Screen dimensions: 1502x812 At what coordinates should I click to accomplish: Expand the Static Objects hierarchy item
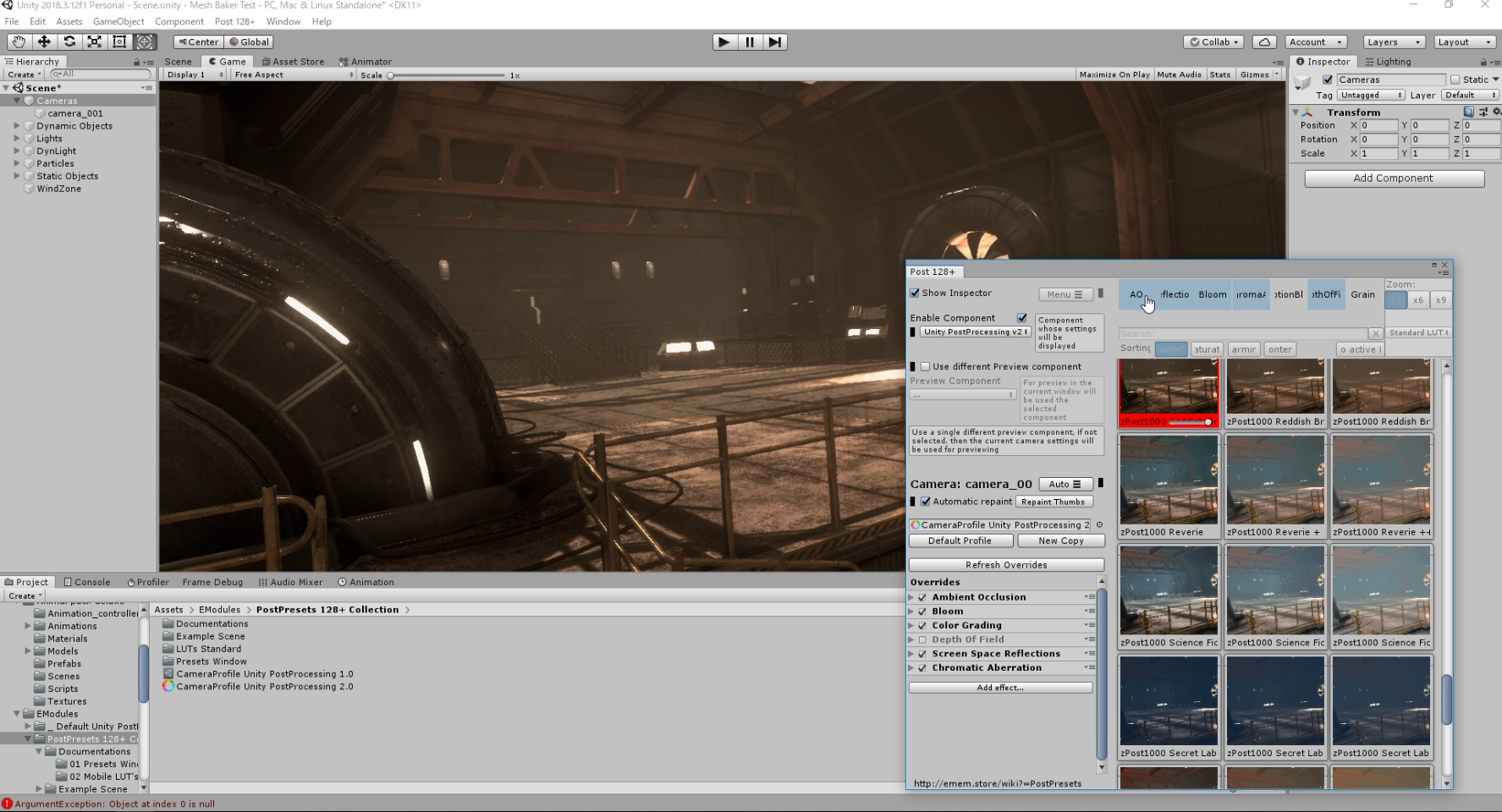coord(17,176)
